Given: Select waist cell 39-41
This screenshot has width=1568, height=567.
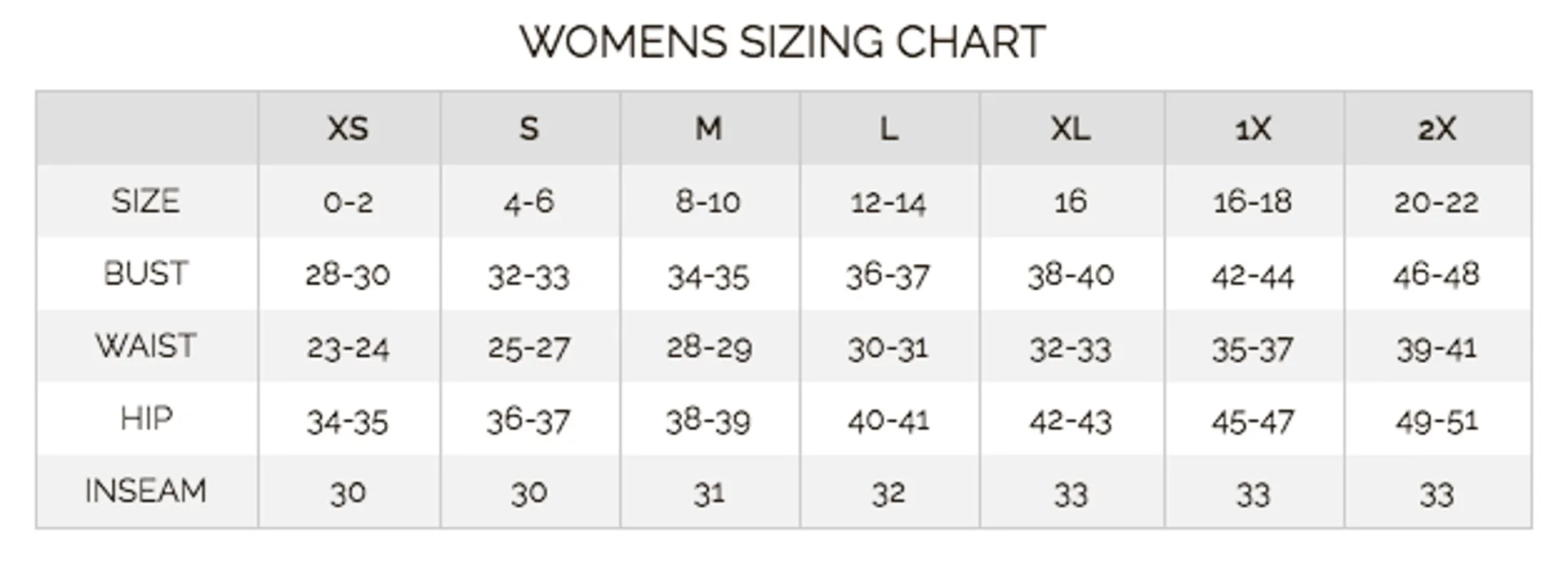Looking at the screenshot, I should point(1437,349).
